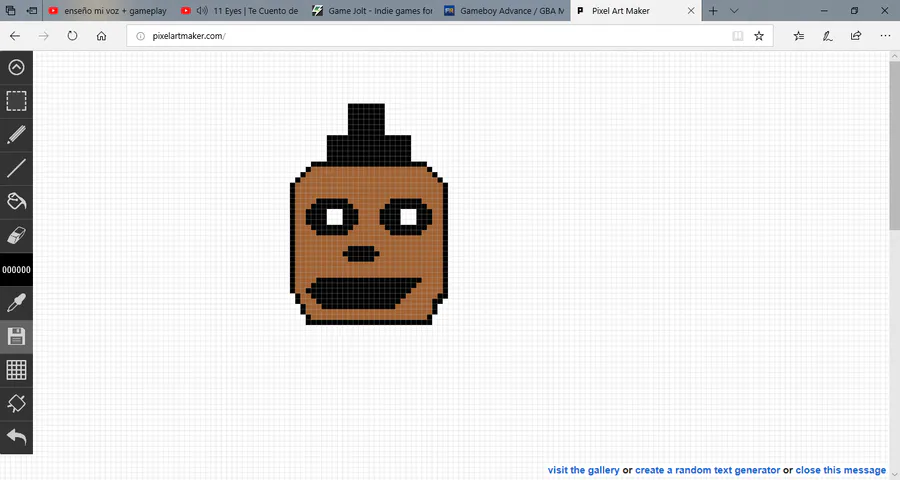Follow the 'visit the gallery' link

[x=583, y=470]
